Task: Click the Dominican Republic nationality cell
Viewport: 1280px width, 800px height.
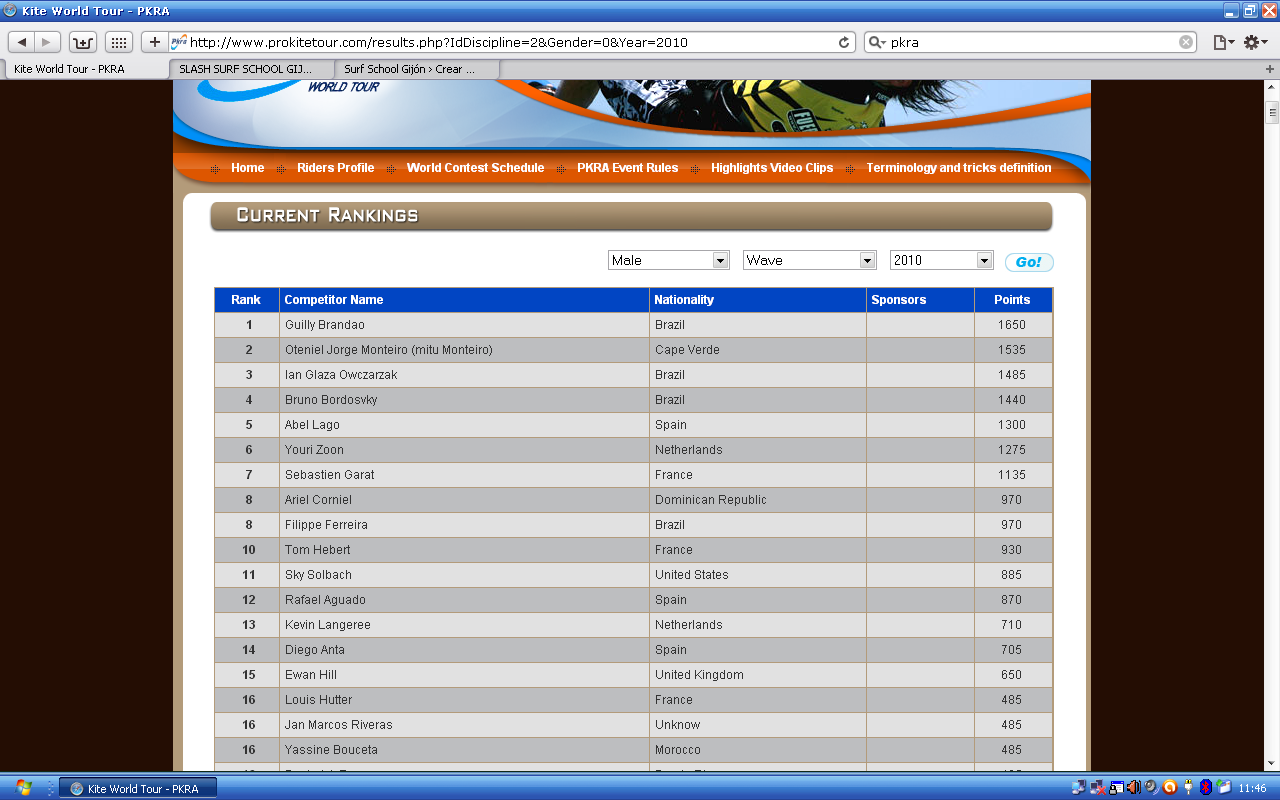Action: tap(758, 500)
